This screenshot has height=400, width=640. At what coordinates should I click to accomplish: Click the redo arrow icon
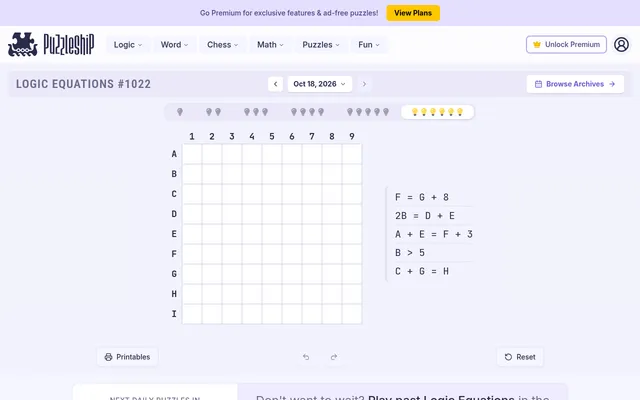click(x=334, y=357)
